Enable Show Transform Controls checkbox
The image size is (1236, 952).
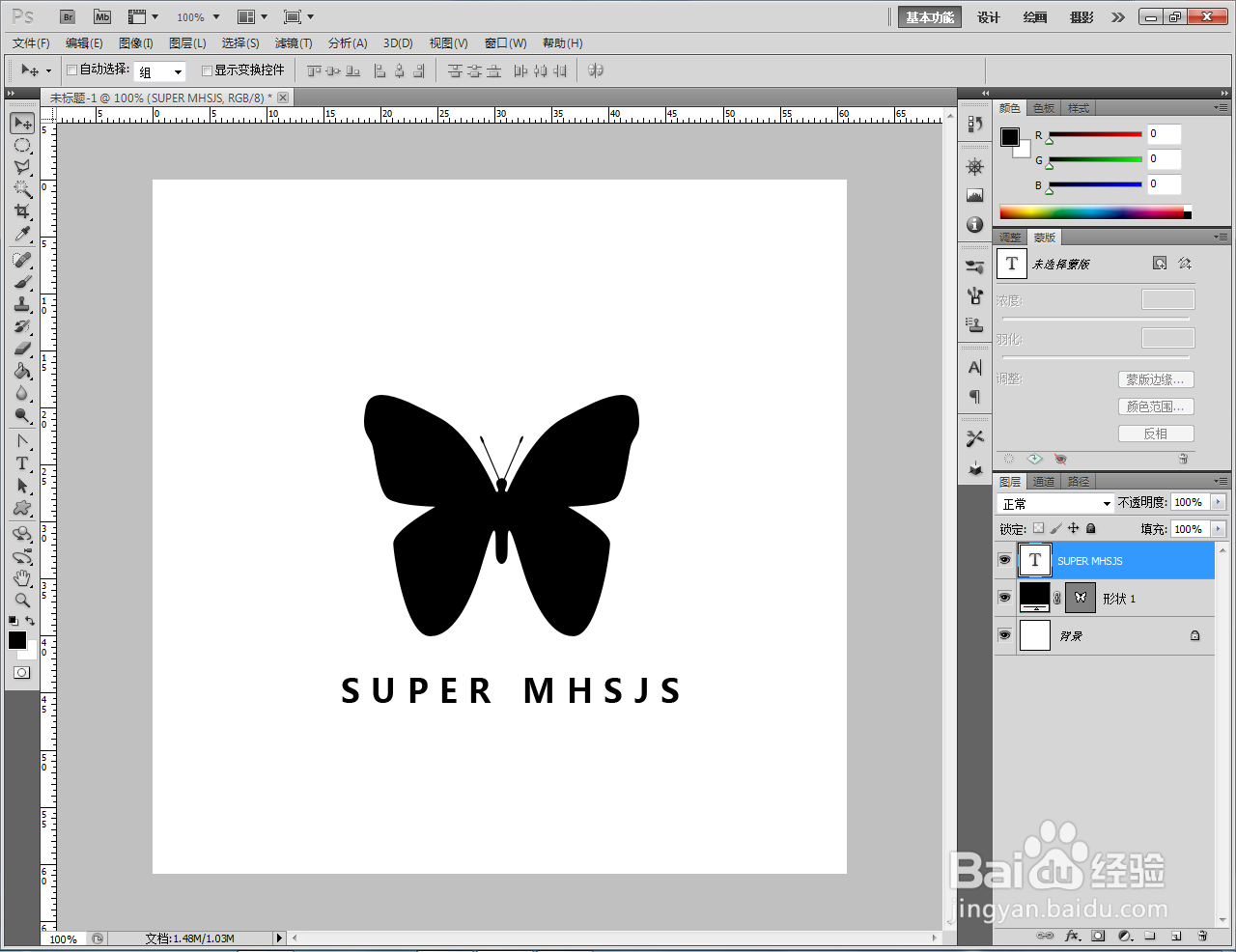(207, 70)
